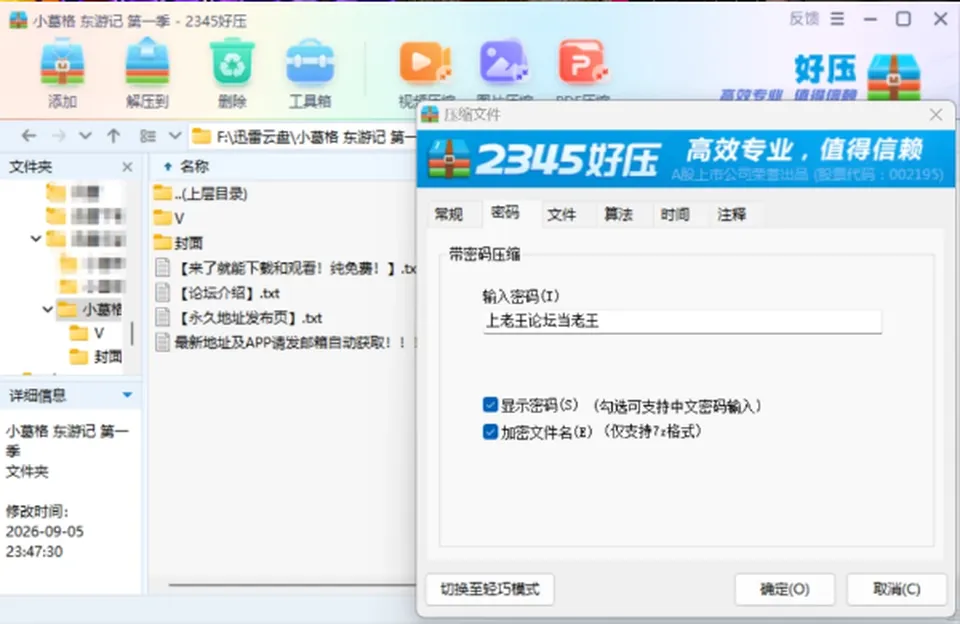This screenshot has width=960, height=624.
Task: Switch to the 算法 tab
Action: tap(618, 214)
